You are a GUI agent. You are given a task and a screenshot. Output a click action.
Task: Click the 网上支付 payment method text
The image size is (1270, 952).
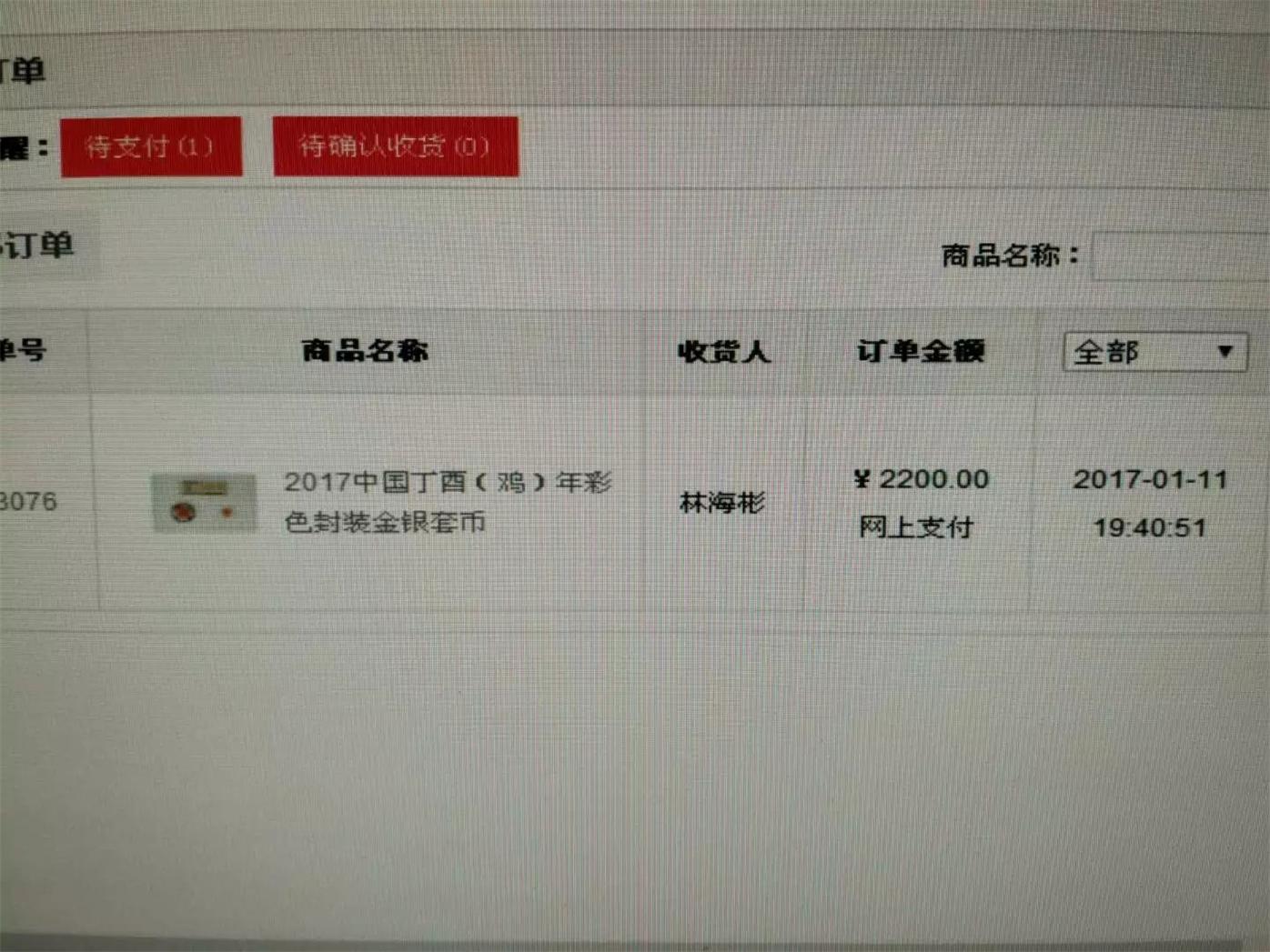pos(916,527)
